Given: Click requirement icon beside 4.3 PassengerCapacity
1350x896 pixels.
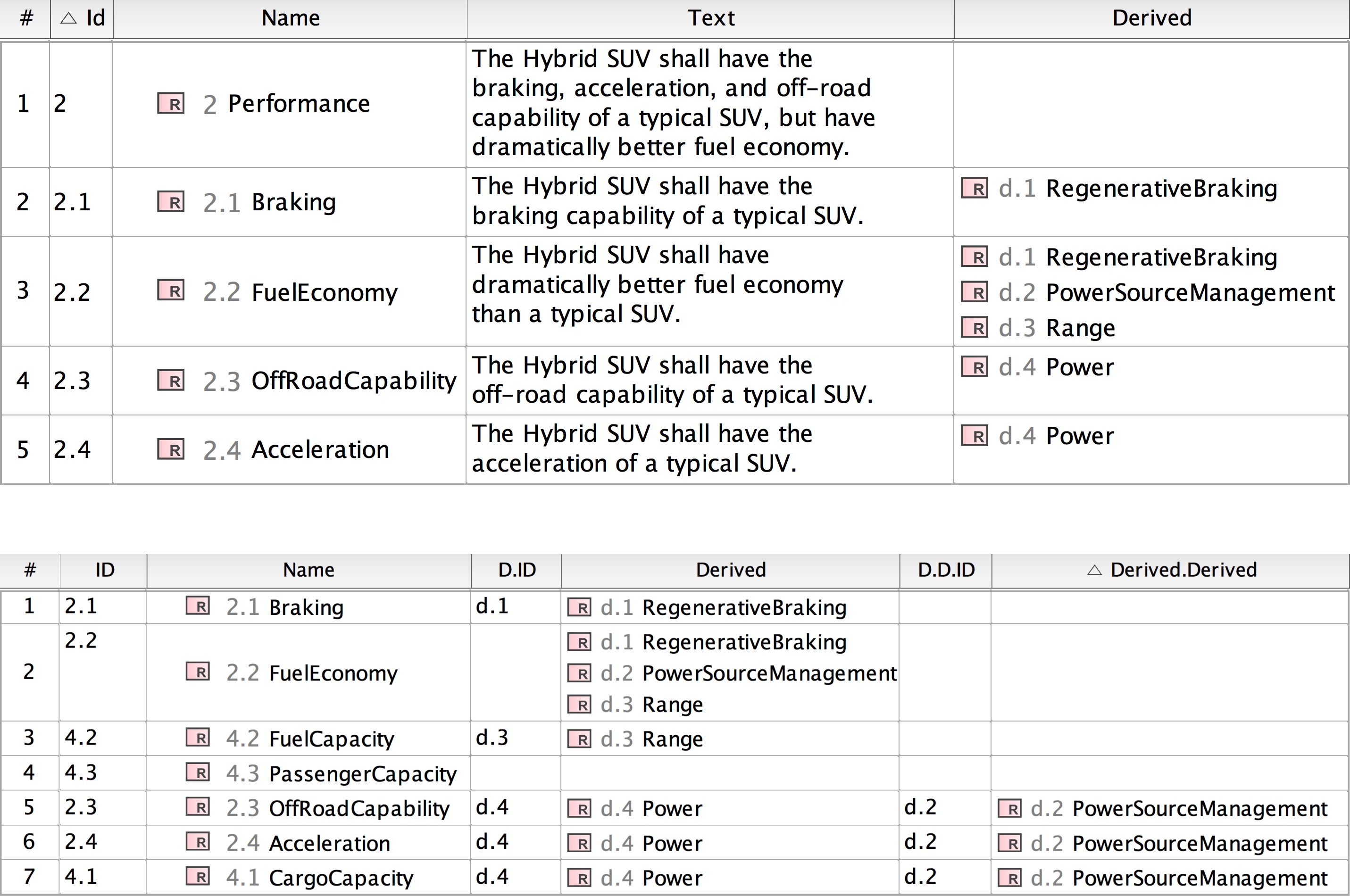Looking at the screenshot, I should point(198,772).
